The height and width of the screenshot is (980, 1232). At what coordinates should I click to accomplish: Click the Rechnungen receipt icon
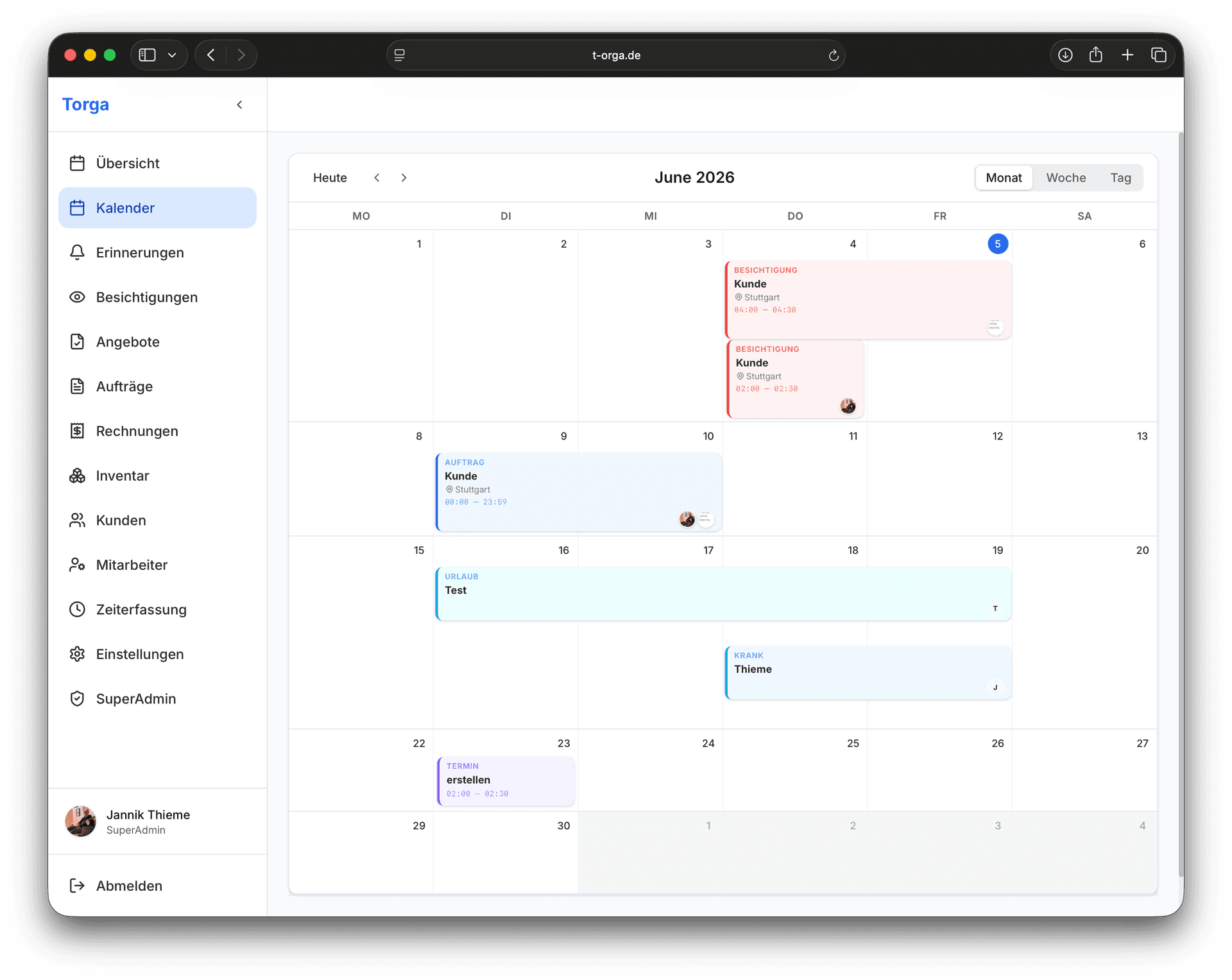click(77, 431)
